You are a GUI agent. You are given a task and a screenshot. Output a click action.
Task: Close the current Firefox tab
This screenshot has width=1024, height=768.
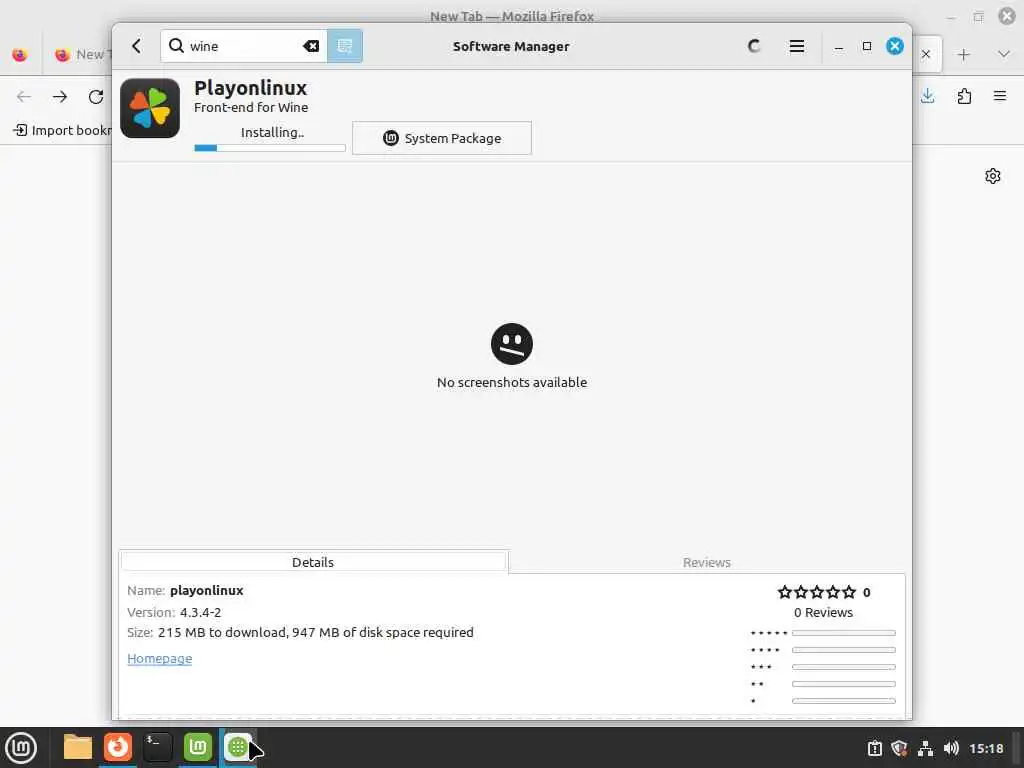pyautogui.click(x=926, y=54)
